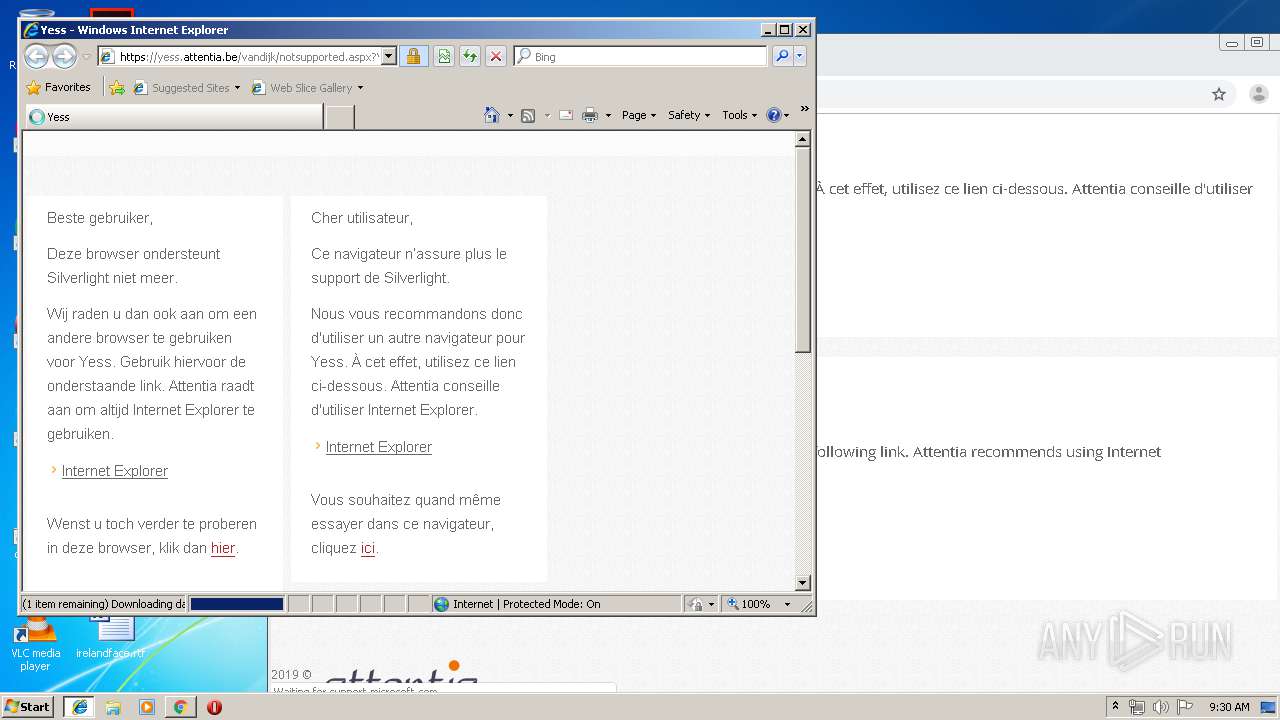Refresh the page with the green arrows
1280x720 pixels.
pyautogui.click(x=469, y=56)
